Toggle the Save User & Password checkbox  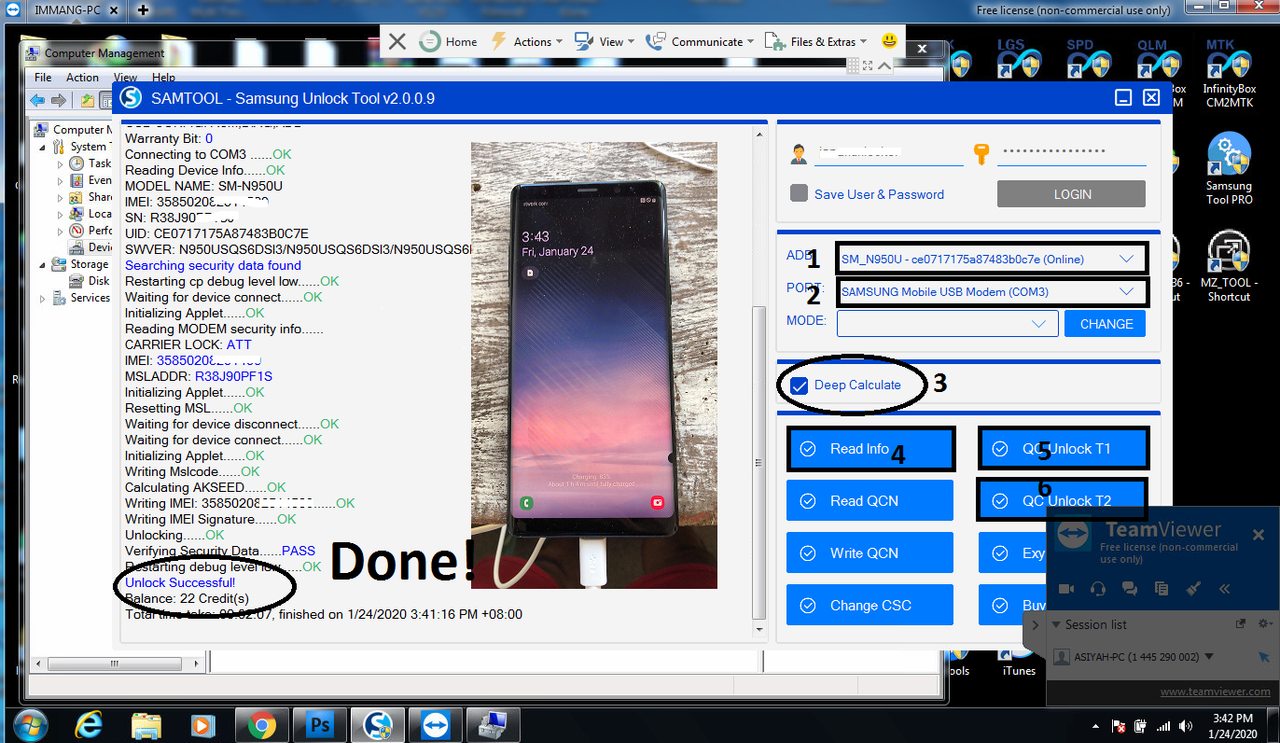tap(799, 193)
